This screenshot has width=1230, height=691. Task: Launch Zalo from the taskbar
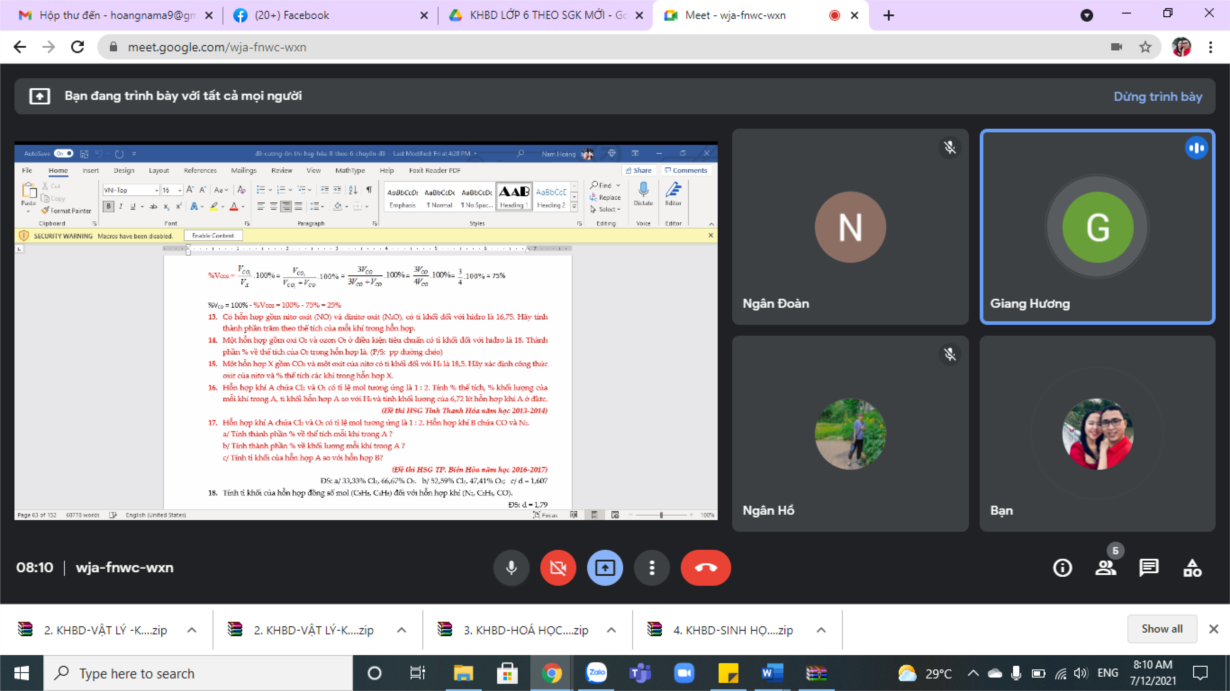pyautogui.click(x=596, y=673)
